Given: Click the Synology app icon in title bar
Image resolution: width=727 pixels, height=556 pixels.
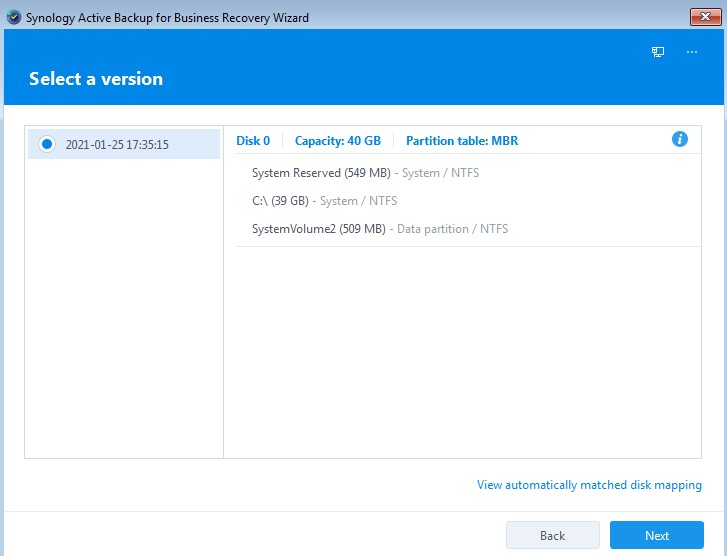Looking at the screenshot, I should (x=14, y=18).
